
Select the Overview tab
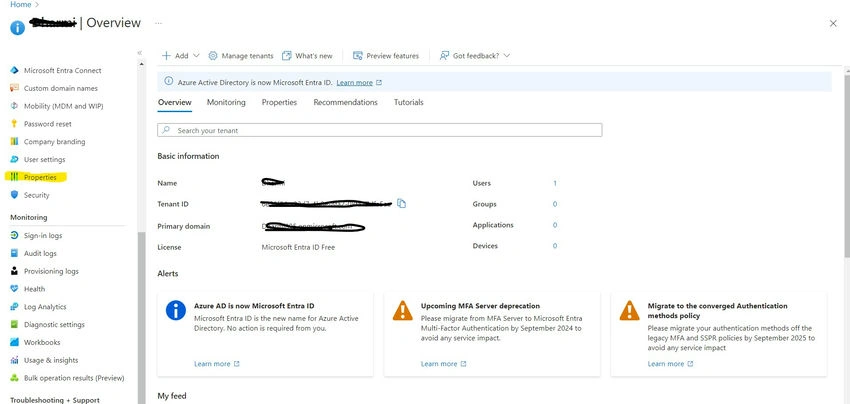175,102
